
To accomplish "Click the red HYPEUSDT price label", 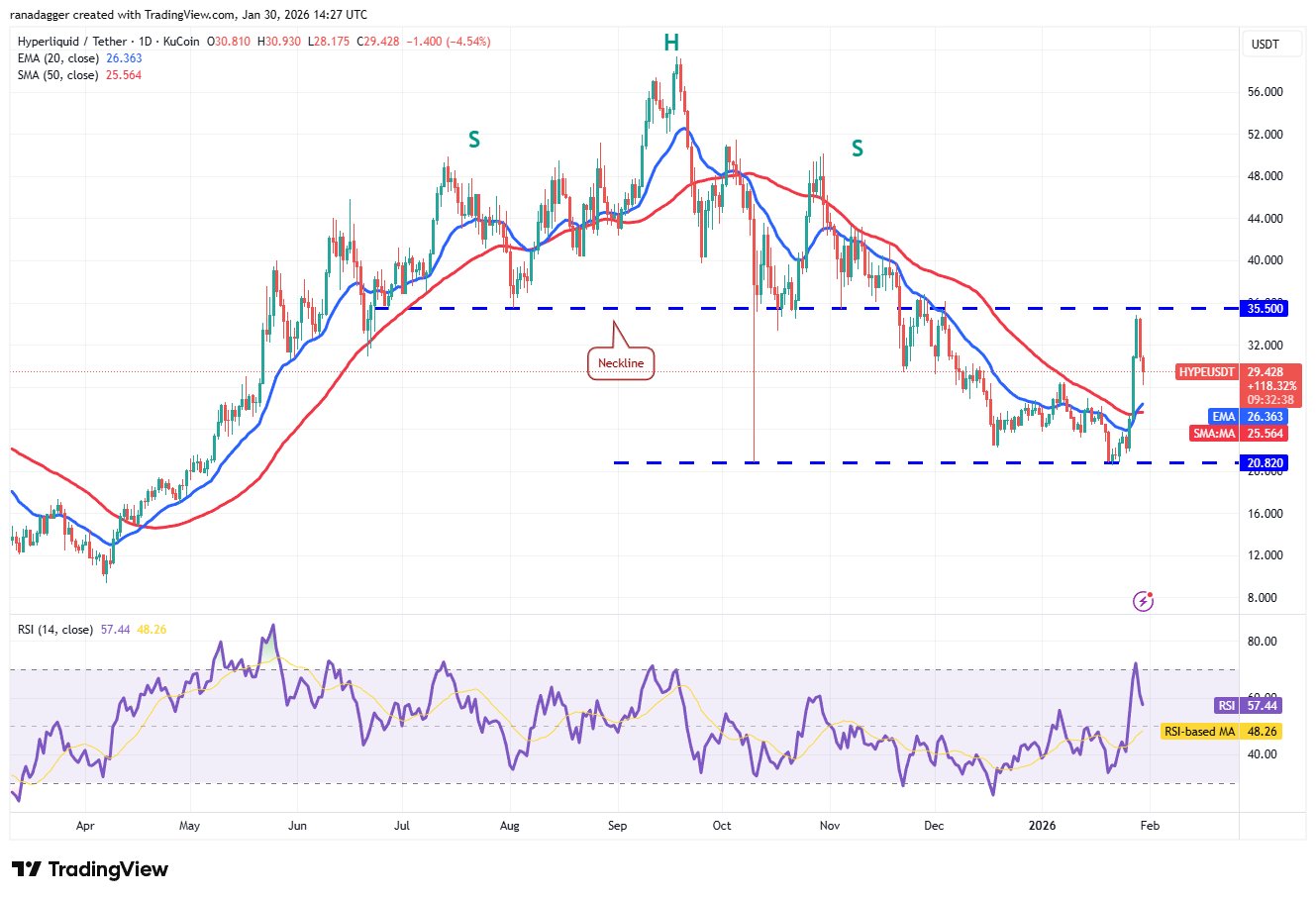I will coord(1206,372).
